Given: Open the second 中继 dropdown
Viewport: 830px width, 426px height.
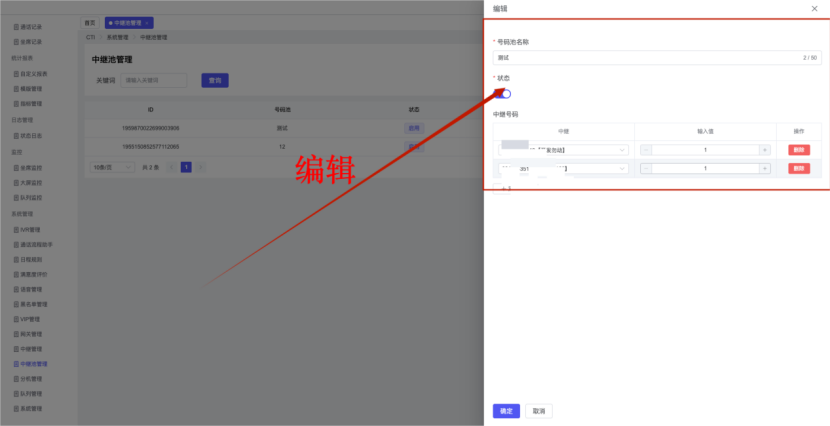Looking at the screenshot, I should coord(563,169).
